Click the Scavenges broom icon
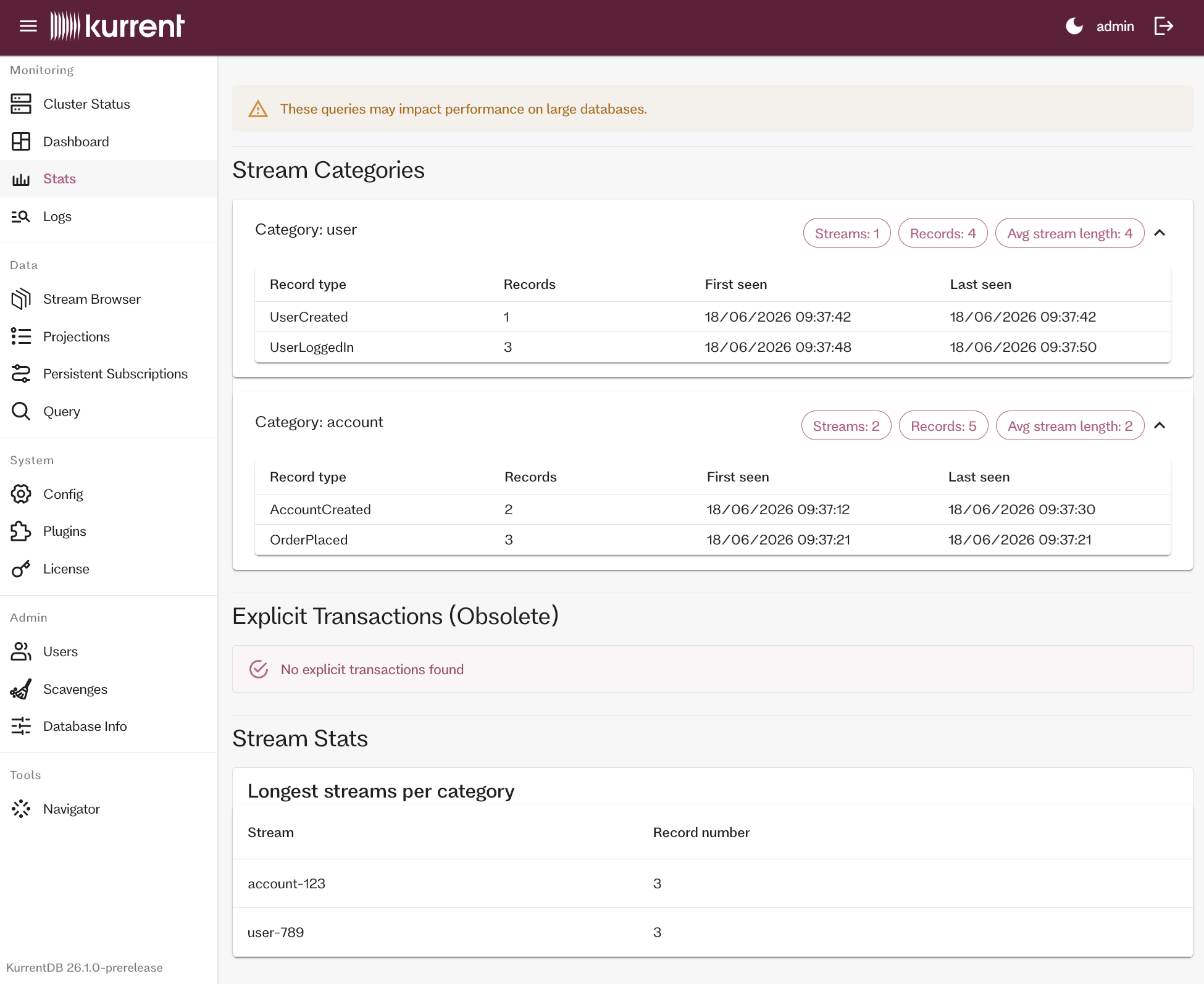This screenshot has width=1204, height=984. click(x=21, y=689)
